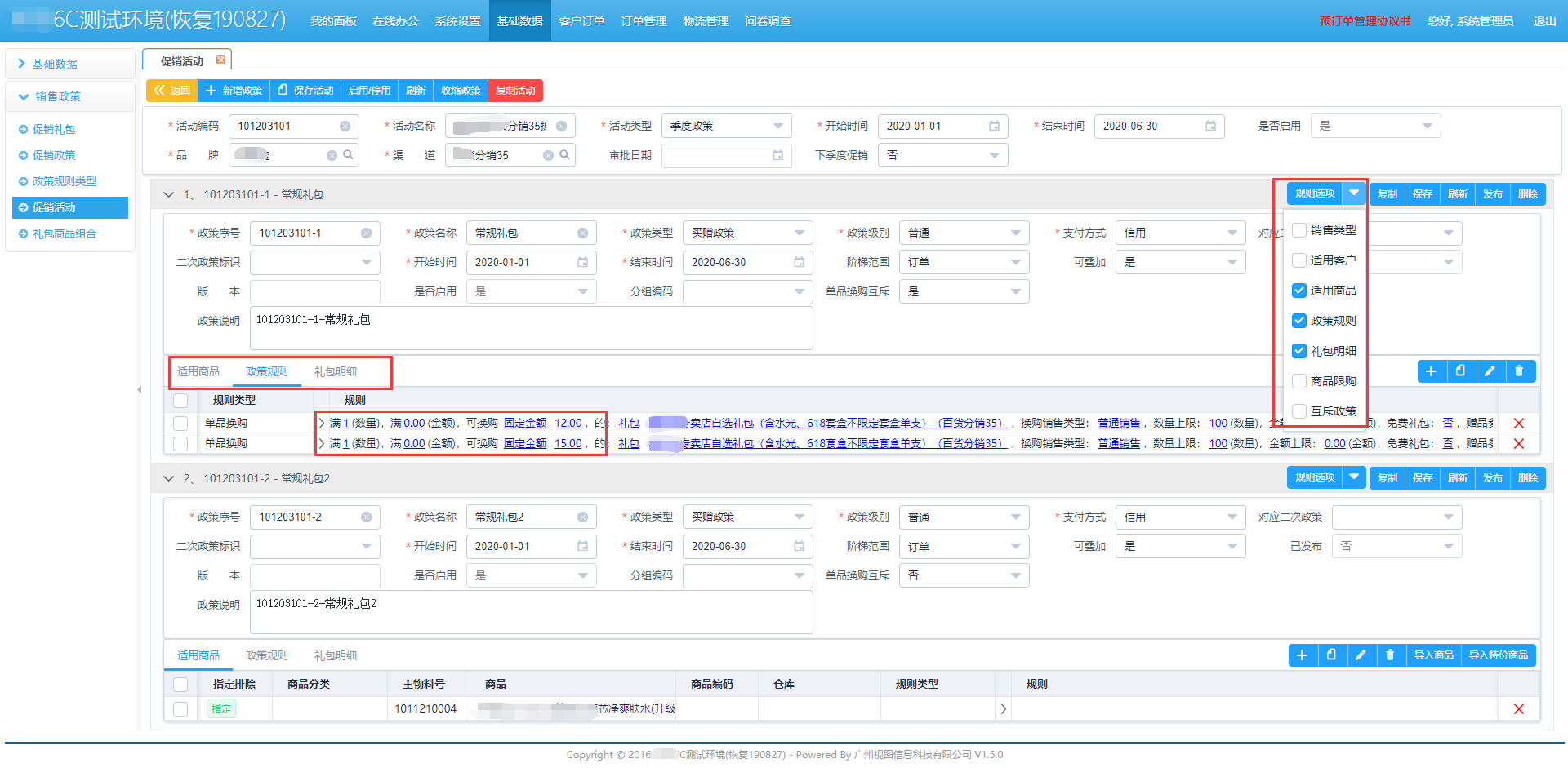
Task: Search brand with the 品牌 magnifier icon
Action: pyautogui.click(x=348, y=155)
